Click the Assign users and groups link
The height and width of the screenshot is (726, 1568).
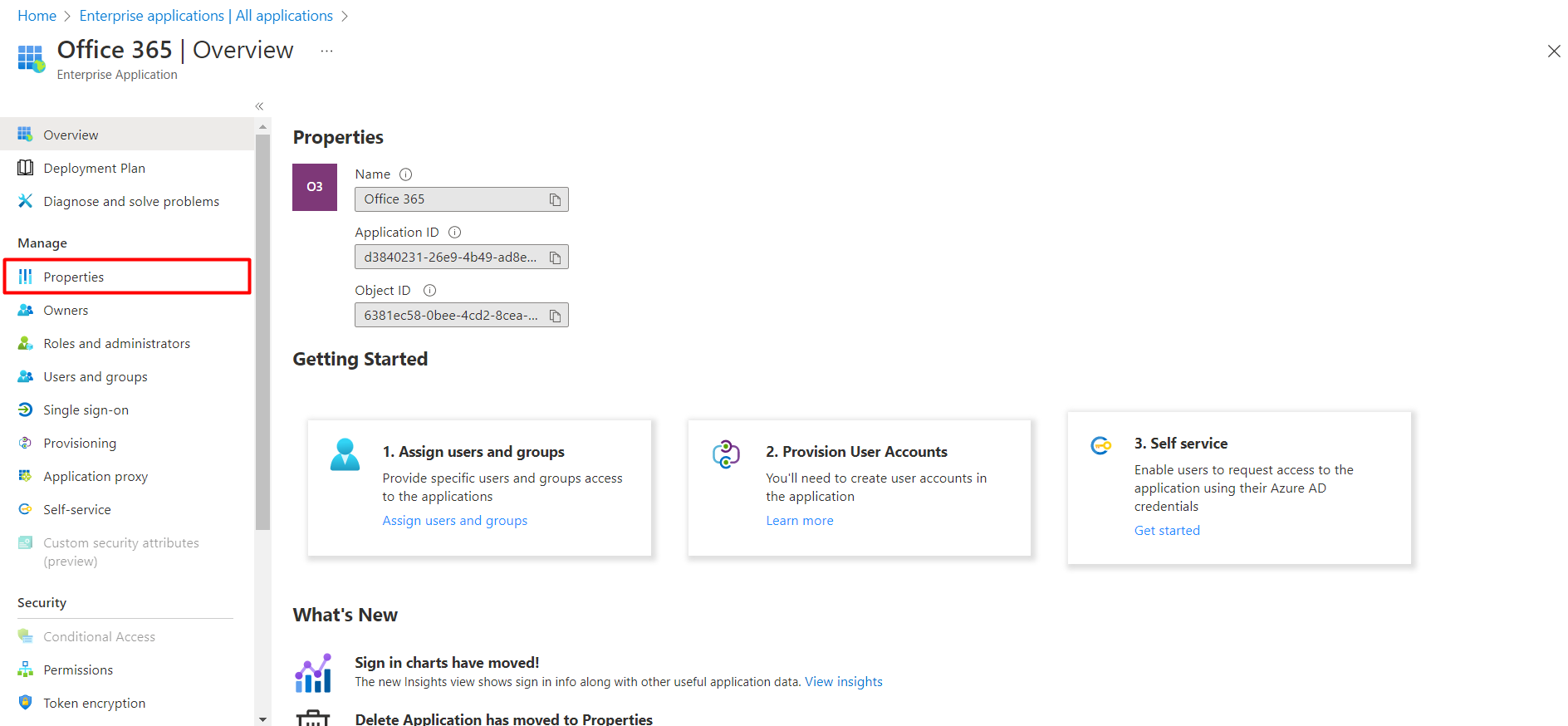(x=454, y=521)
